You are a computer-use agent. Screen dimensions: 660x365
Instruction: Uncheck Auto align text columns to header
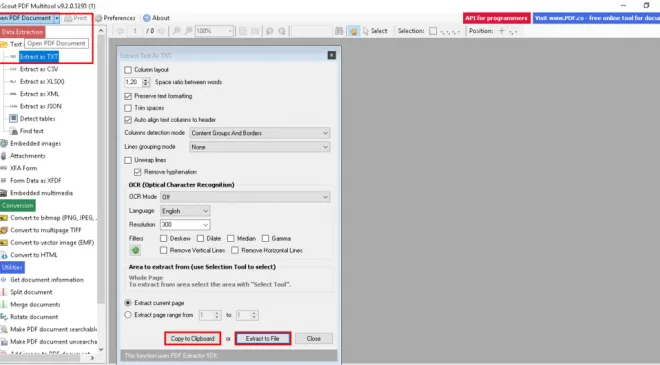tap(128, 120)
